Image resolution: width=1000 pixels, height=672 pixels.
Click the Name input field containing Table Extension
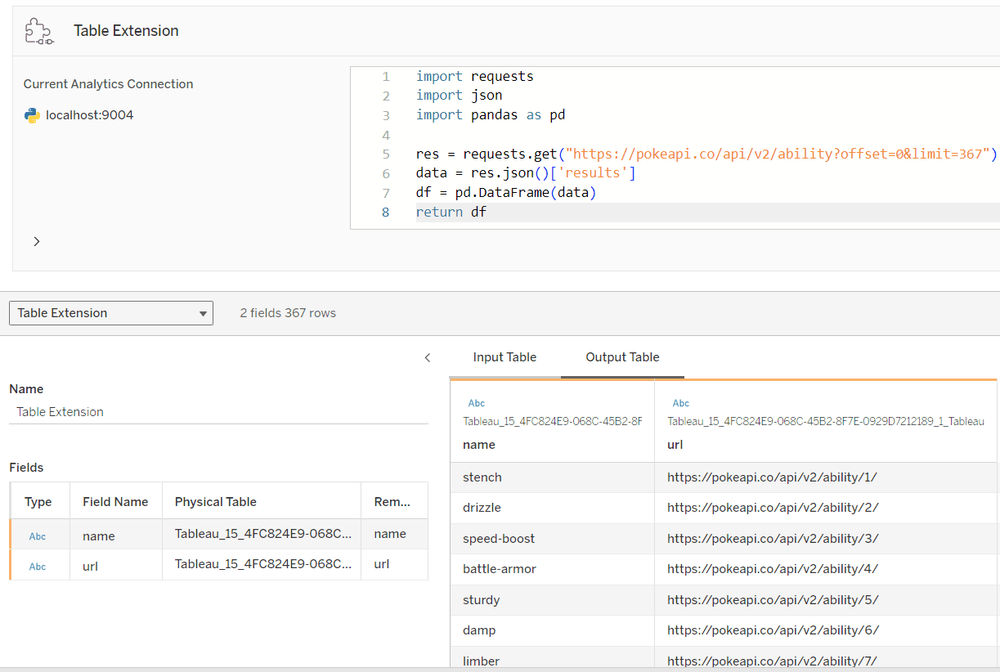[218, 412]
